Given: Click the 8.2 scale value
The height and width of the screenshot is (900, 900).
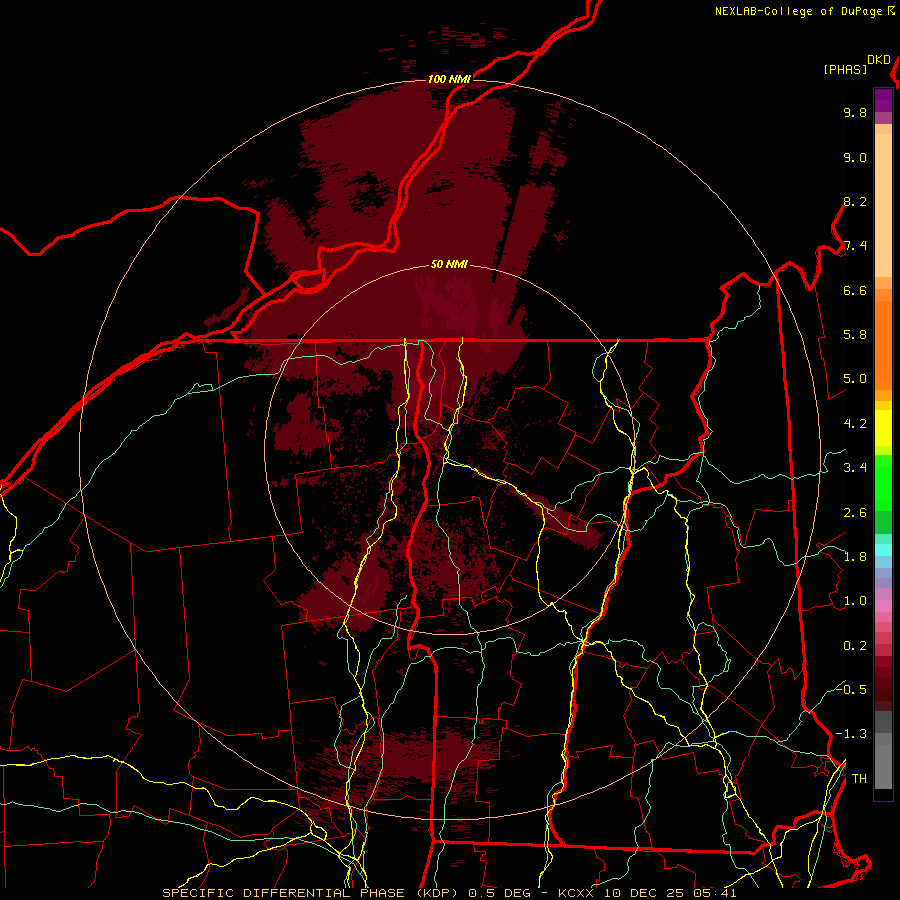Looking at the screenshot, I should (855, 202).
